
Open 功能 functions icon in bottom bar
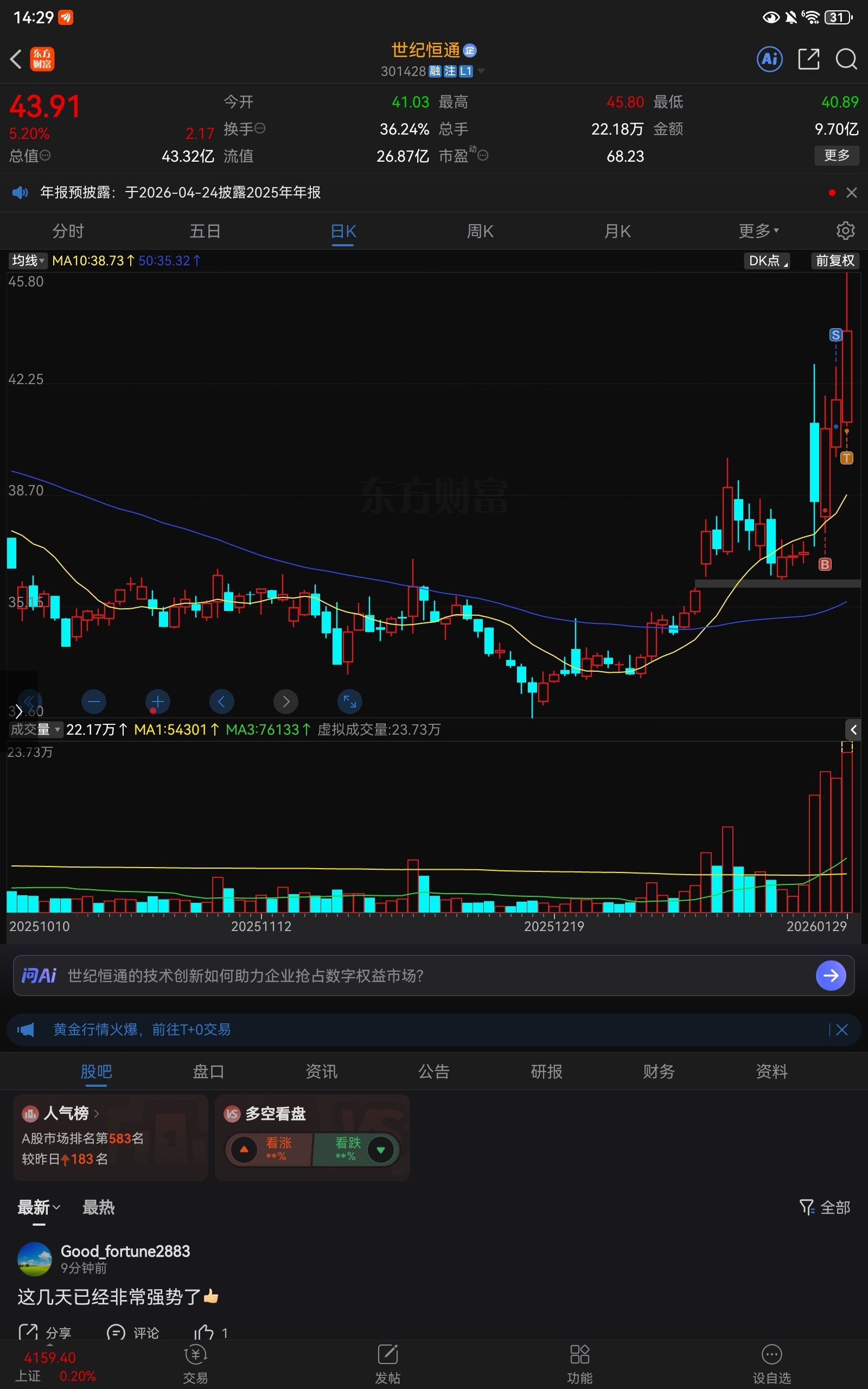point(580,1355)
